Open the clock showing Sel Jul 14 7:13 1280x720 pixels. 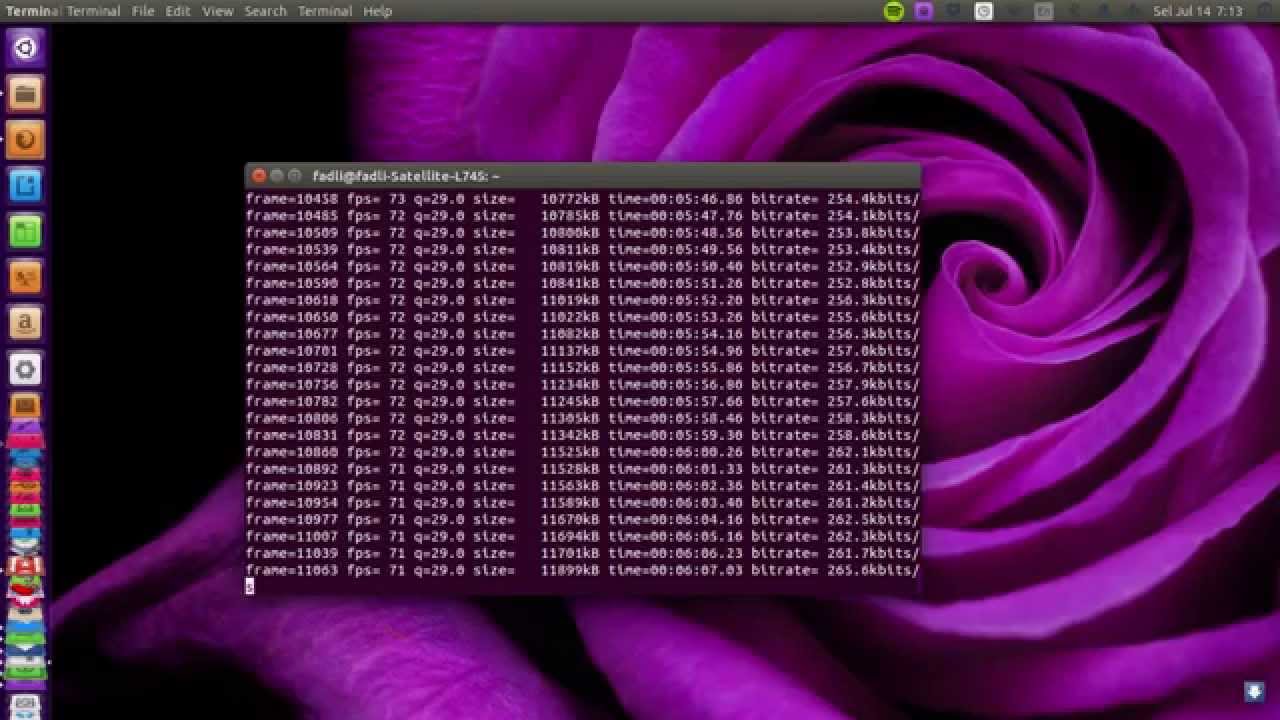coord(1197,11)
